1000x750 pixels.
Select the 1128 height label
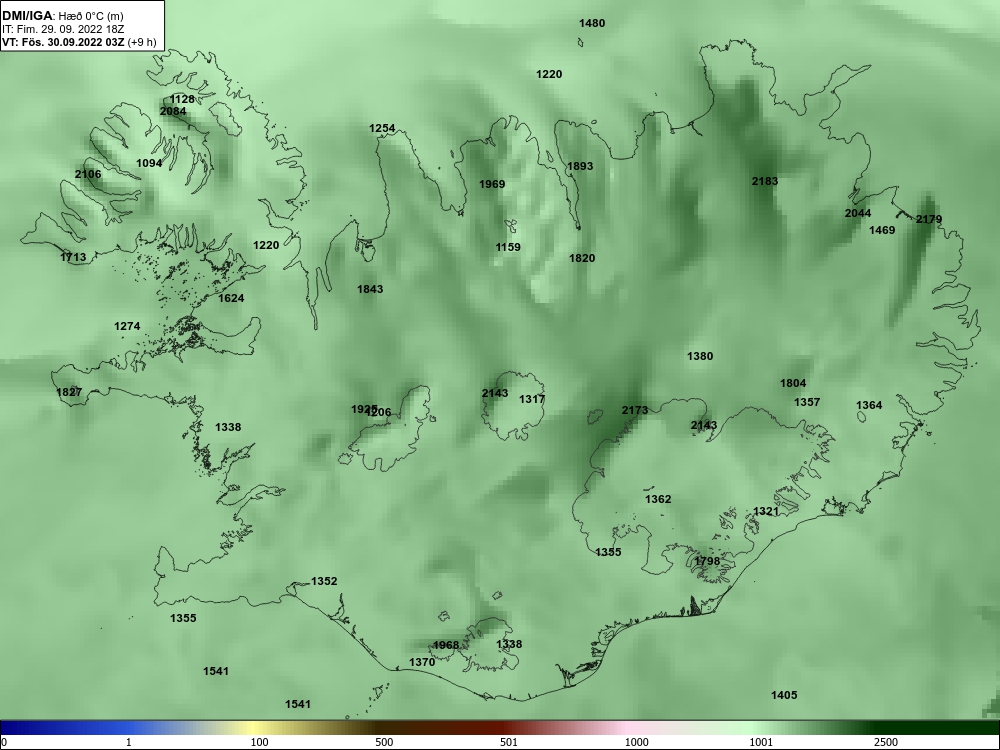(x=182, y=99)
